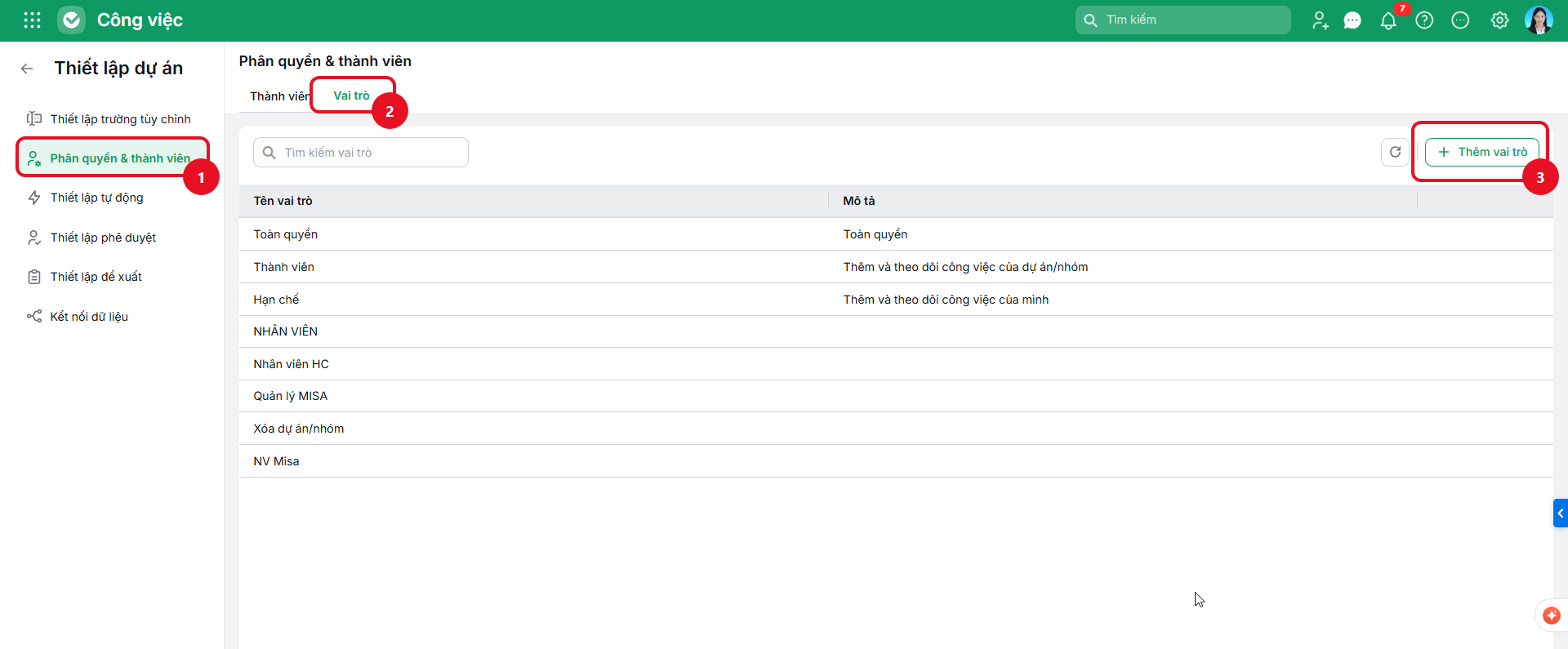Image resolution: width=1568 pixels, height=649 pixels.
Task: Switch to the Thành viên tab
Action: (279, 96)
